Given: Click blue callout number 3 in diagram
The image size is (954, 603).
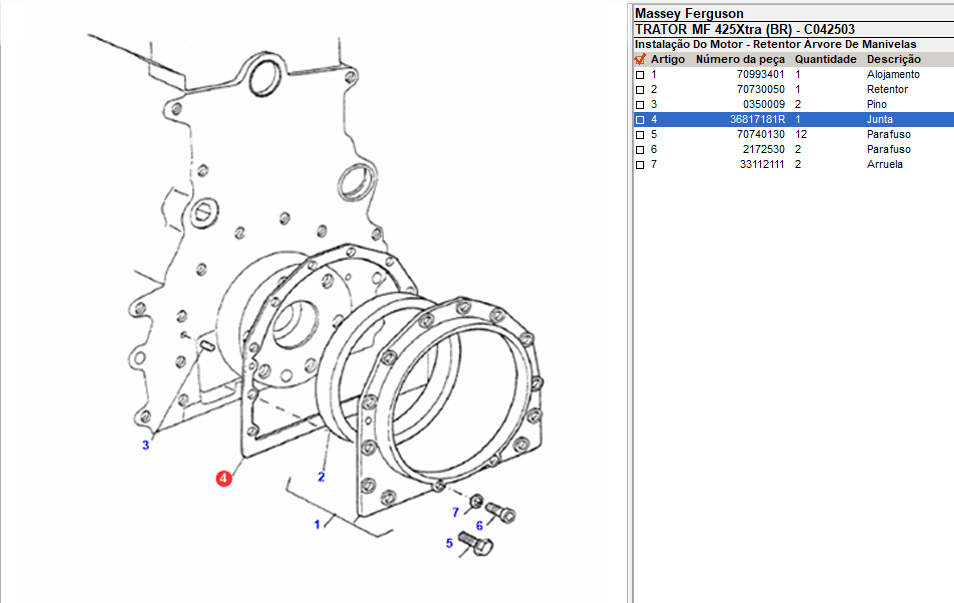Looking at the screenshot, I should 145,445.
